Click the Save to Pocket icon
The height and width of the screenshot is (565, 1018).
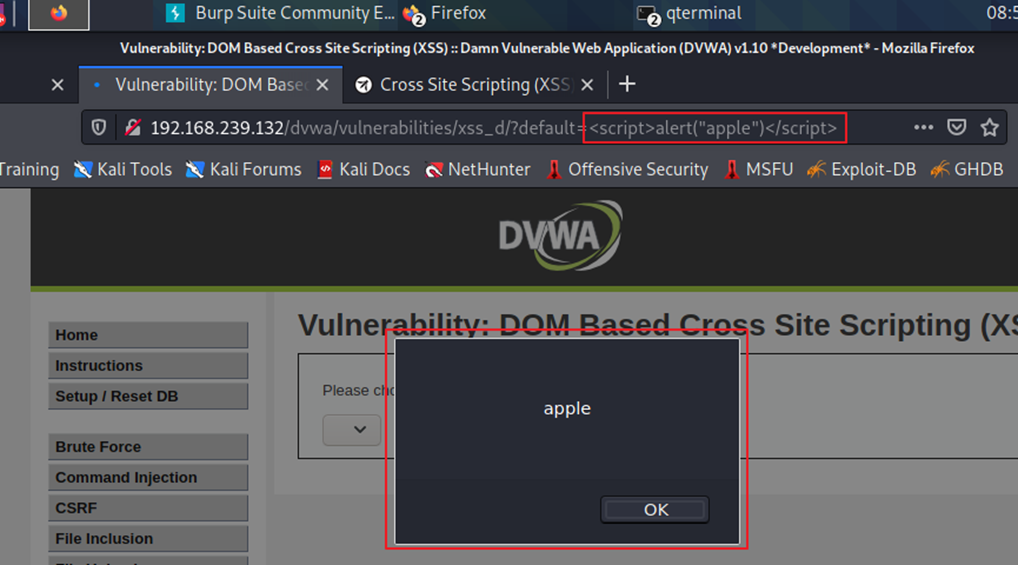956,127
